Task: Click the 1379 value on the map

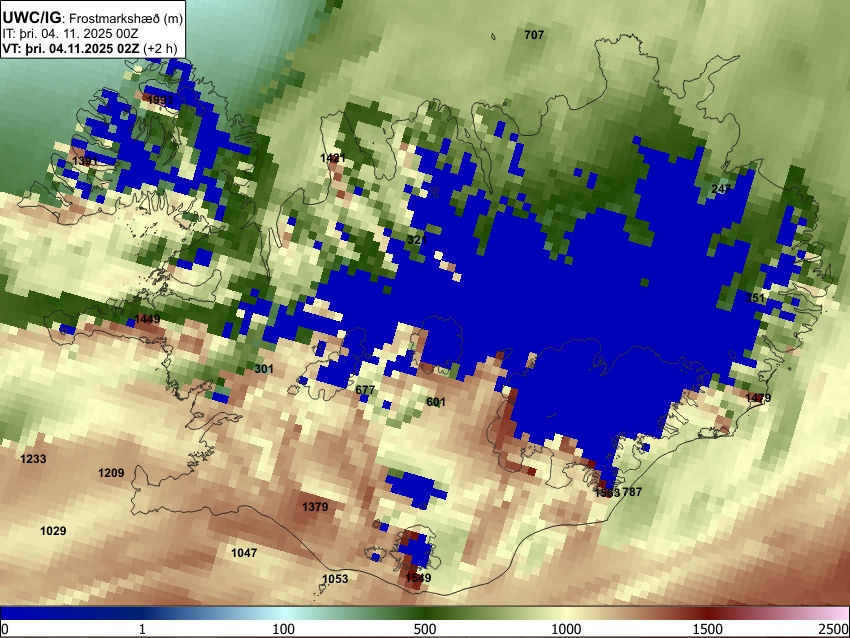Action: pos(315,507)
